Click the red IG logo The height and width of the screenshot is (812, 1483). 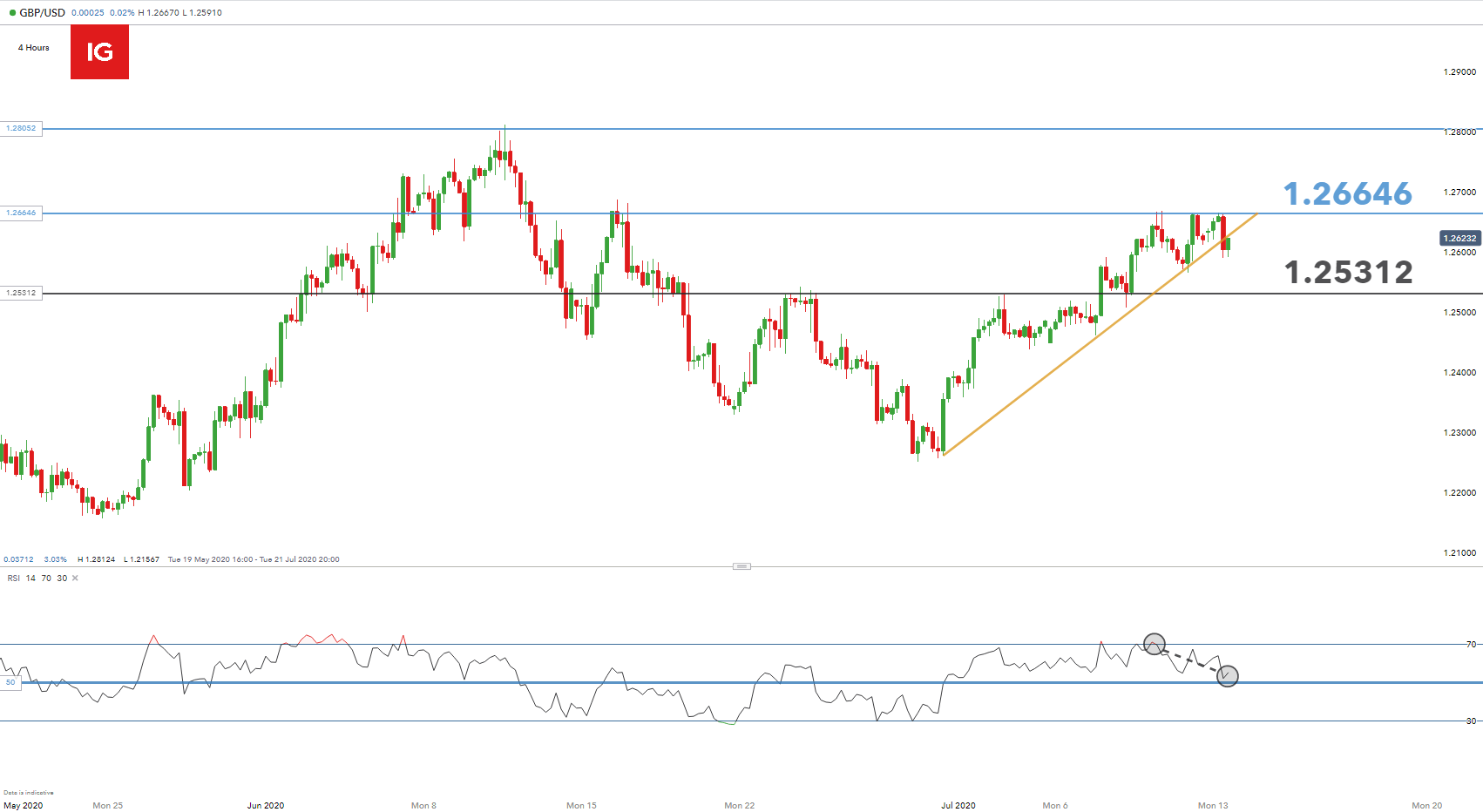click(99, 52)
